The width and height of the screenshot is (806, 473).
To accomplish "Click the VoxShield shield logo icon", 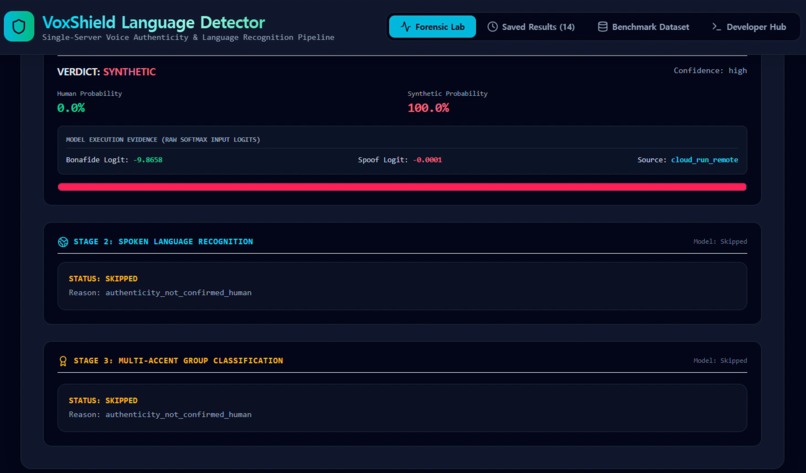I will tap(19, 26).
